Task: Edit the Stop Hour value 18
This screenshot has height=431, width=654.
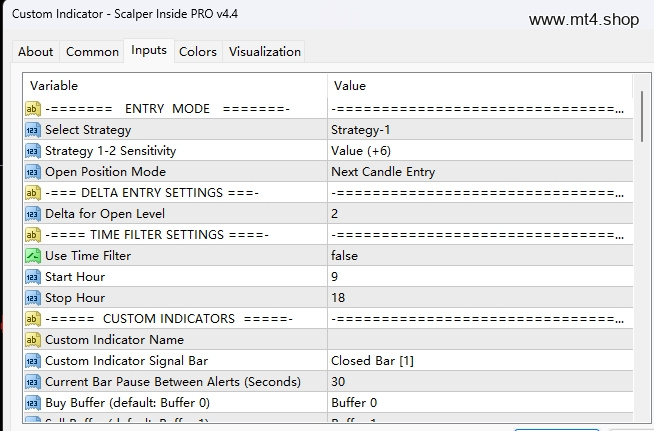Action: [x=480, y=298]
